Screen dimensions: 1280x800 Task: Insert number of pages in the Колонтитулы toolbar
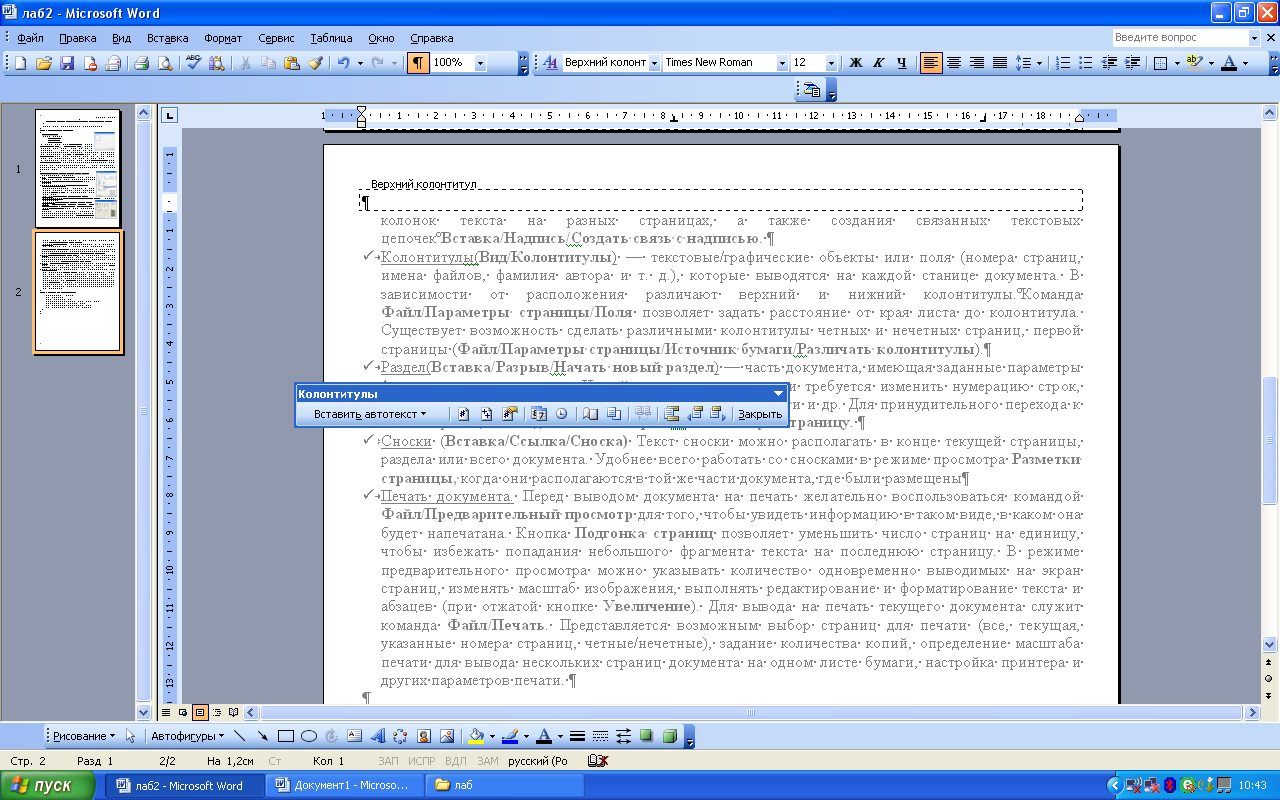pos(487,413)
